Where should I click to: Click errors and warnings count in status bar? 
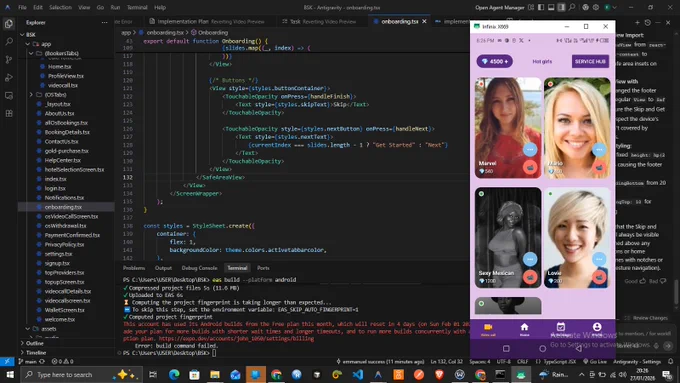point(62,361)
